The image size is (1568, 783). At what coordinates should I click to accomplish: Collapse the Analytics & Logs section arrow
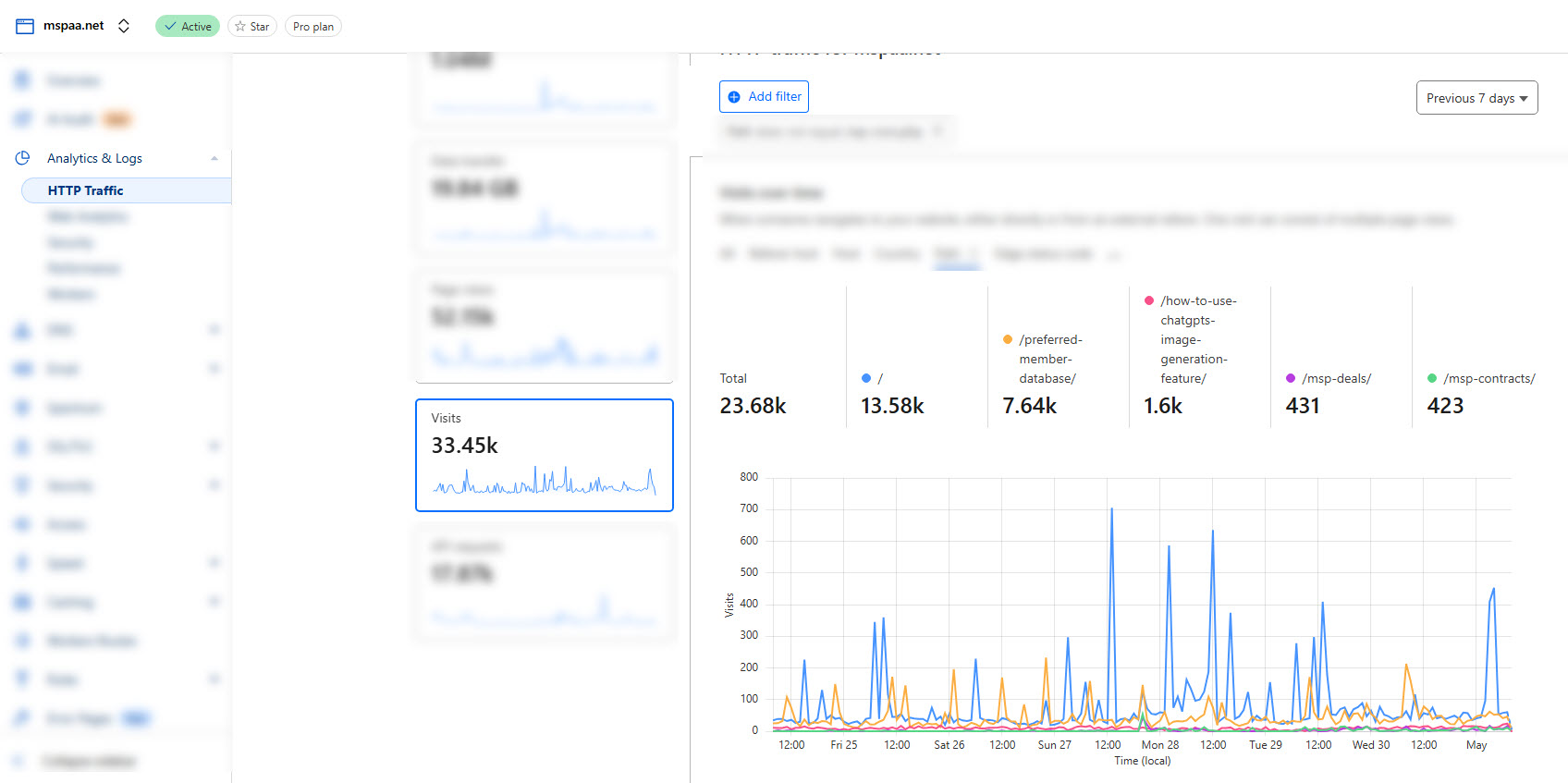(x=214, y=158)
